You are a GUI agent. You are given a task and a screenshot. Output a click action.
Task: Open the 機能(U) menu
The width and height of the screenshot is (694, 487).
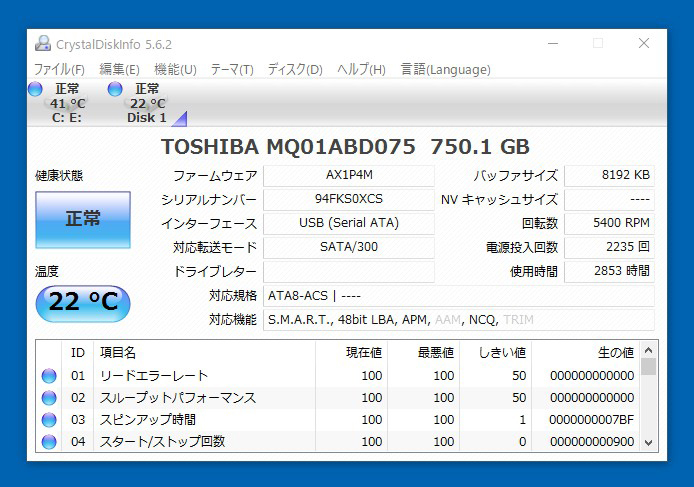(175, 69)
